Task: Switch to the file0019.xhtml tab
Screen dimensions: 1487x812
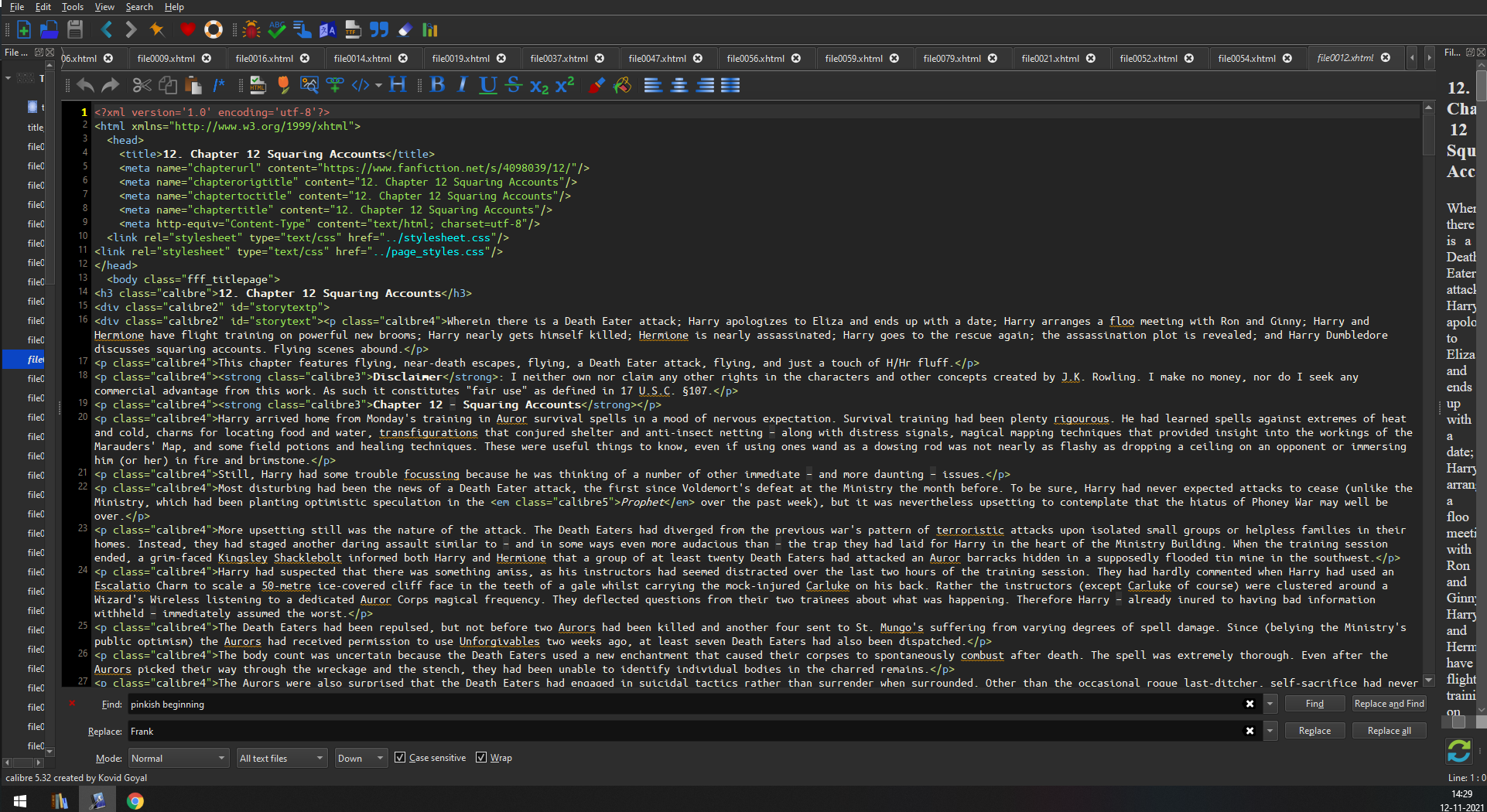Action: tap(460, 59)
